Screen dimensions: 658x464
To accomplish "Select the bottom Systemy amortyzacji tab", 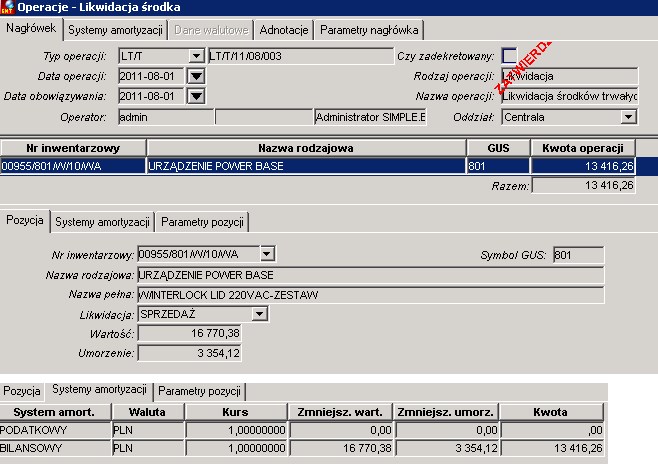I will 99,389.
